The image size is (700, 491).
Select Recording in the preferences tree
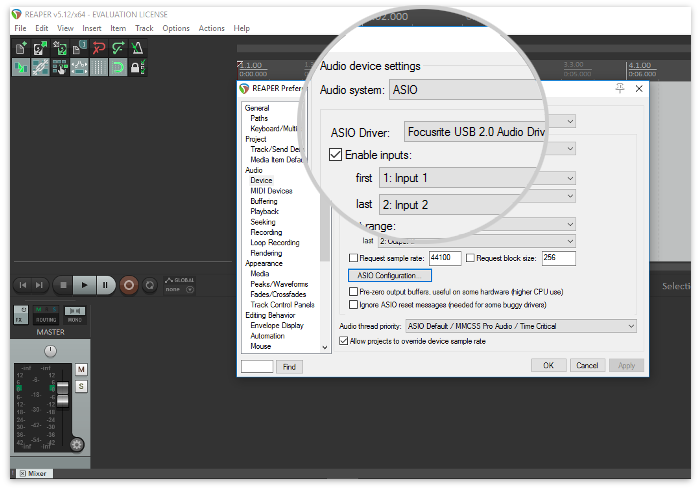(266, 233)
